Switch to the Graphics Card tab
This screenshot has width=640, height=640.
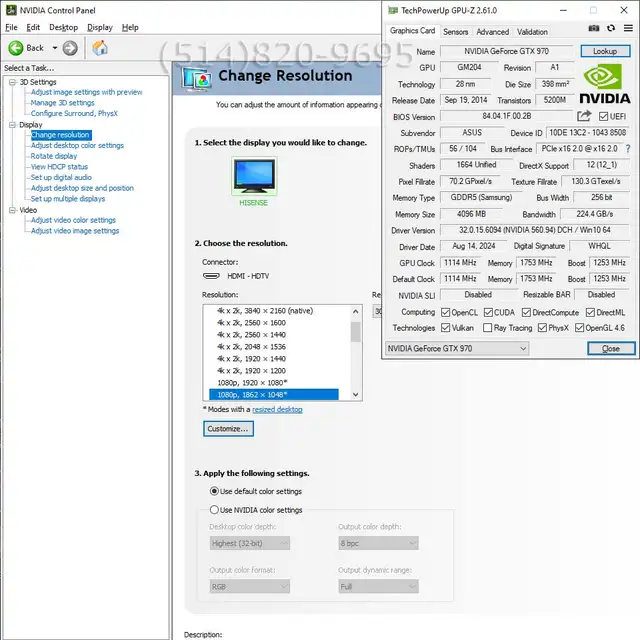pyautogui.click(x=412, y=31)
